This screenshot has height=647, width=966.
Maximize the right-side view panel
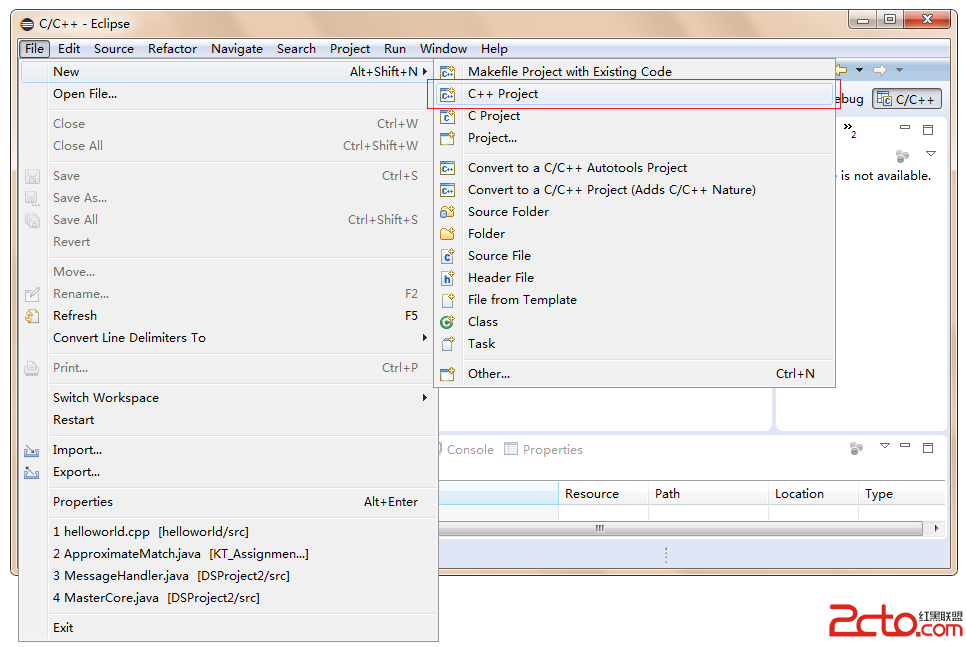tap(928, 129)
